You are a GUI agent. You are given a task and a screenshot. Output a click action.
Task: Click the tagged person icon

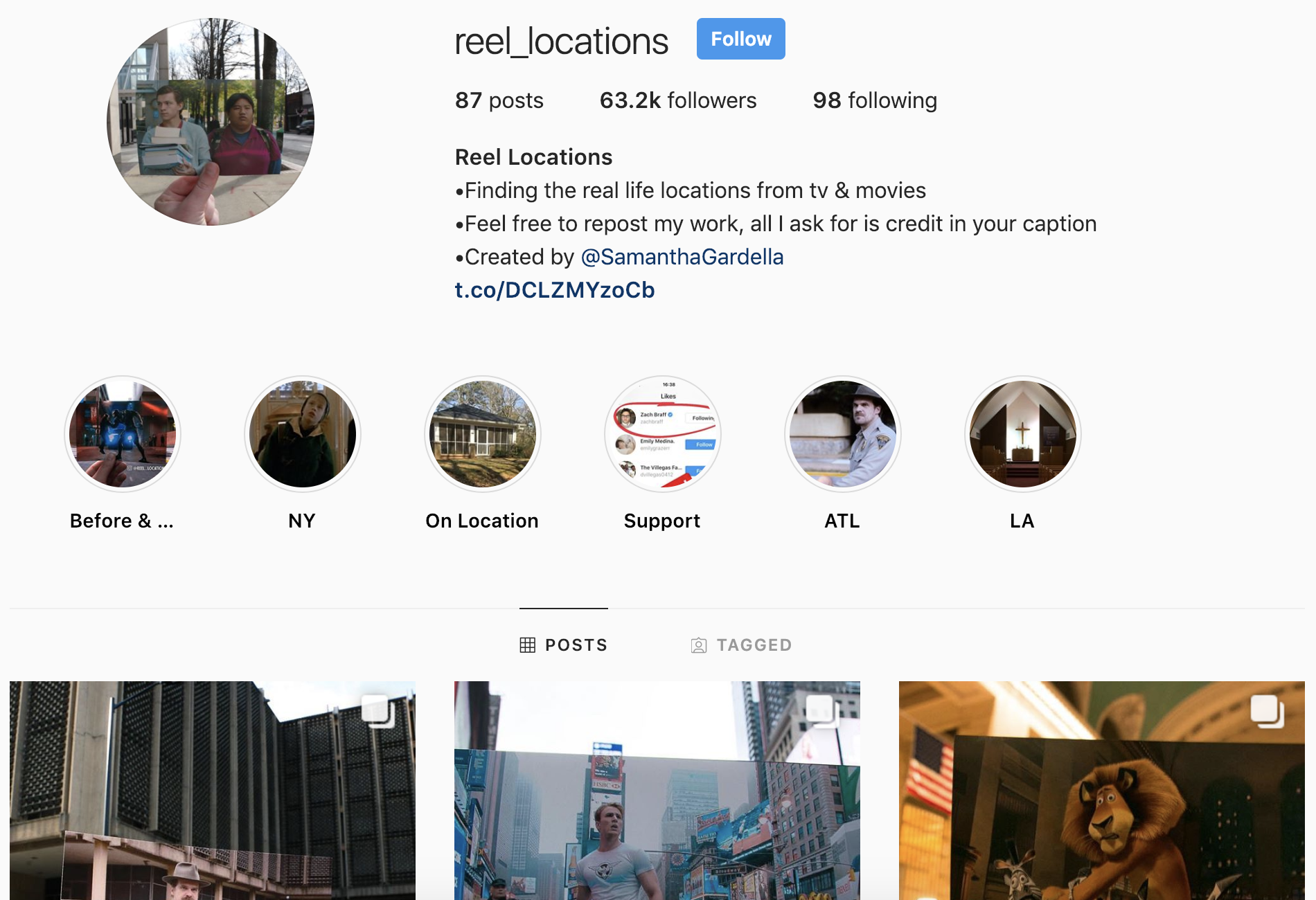point(699,645)
